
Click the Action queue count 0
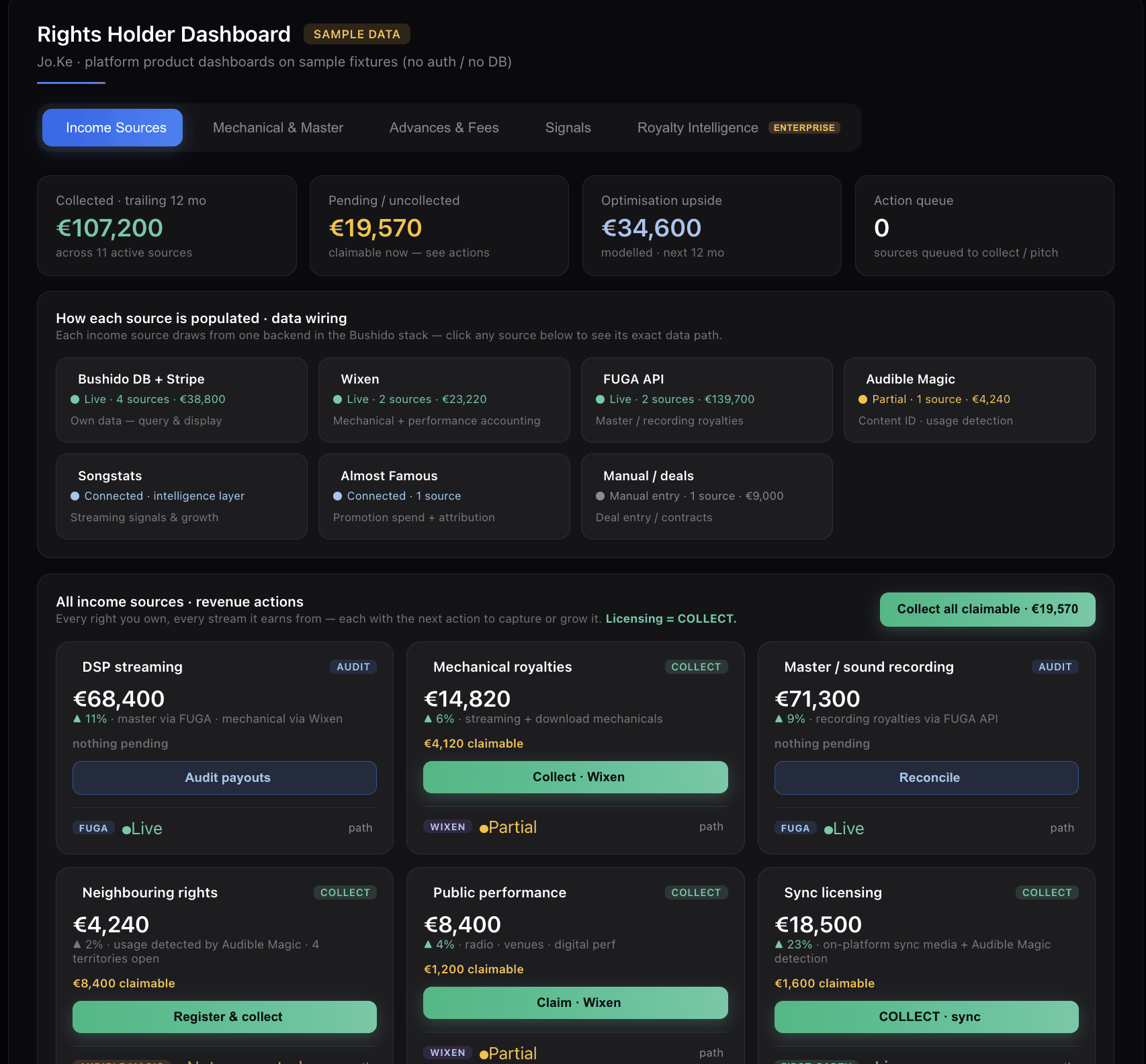point(881,228)
